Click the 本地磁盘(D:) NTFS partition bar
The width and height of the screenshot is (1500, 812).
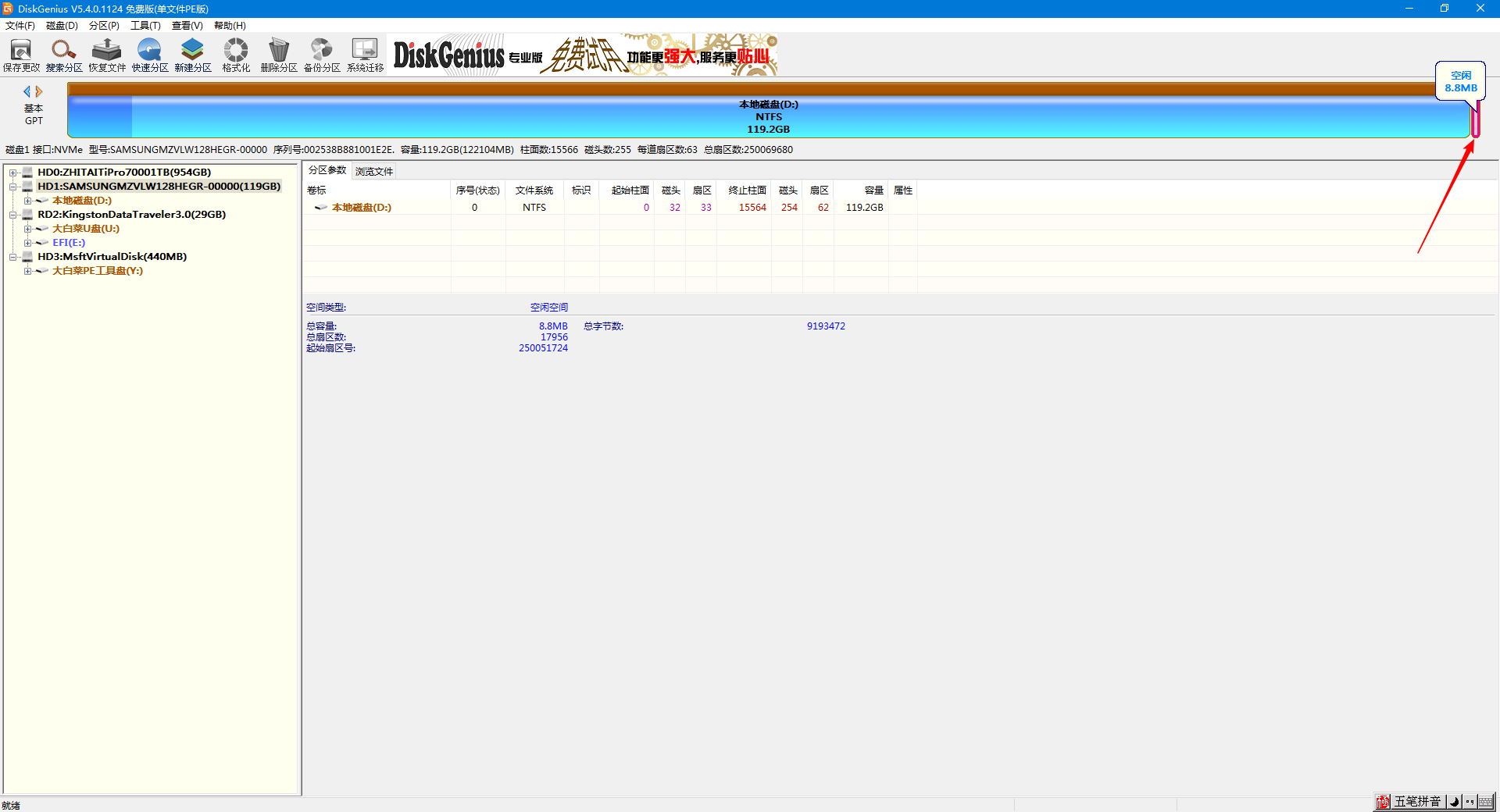(769, 117)
